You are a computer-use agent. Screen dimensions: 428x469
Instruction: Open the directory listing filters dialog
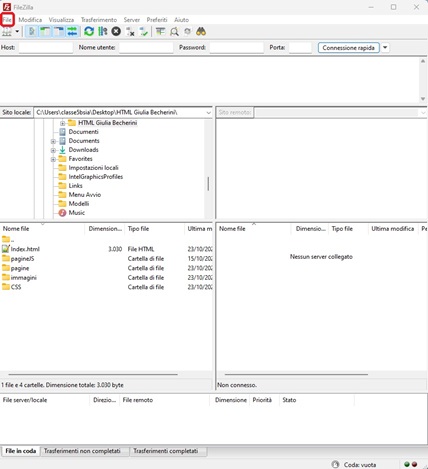pos(160,32)
